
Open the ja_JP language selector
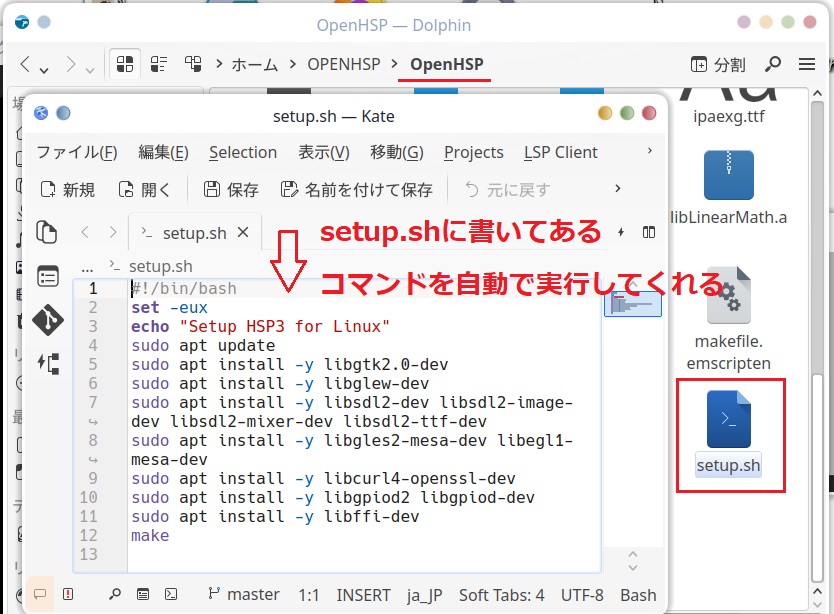424,595
